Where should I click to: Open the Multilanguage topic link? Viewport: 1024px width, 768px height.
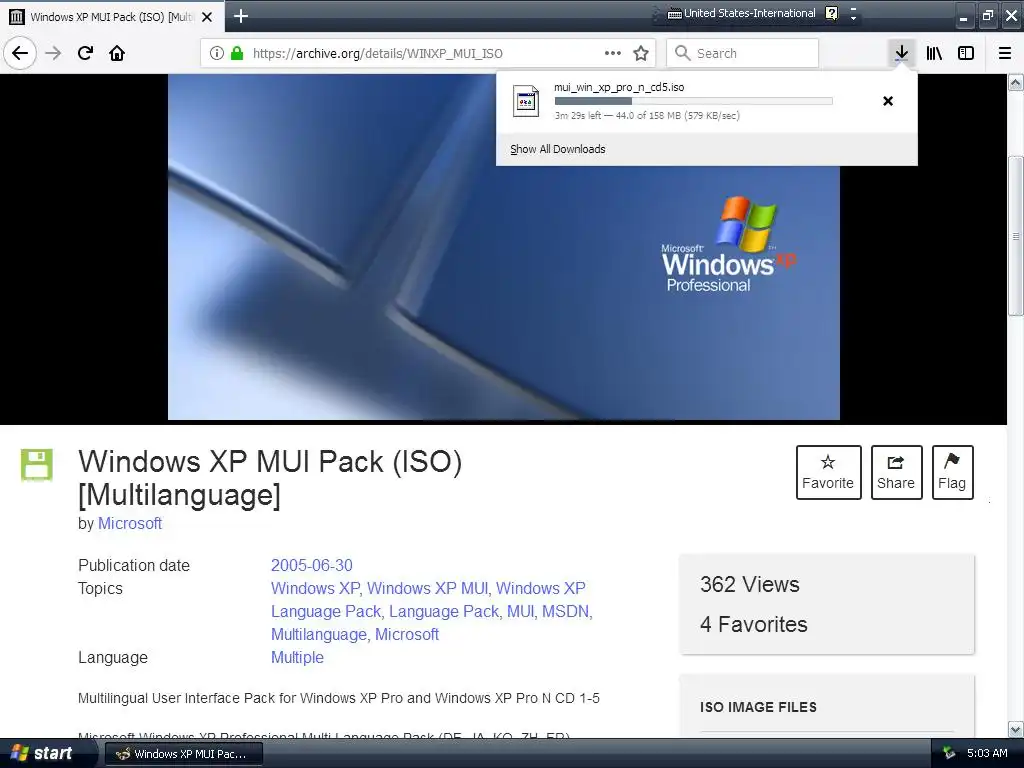(x=319, y=634)
